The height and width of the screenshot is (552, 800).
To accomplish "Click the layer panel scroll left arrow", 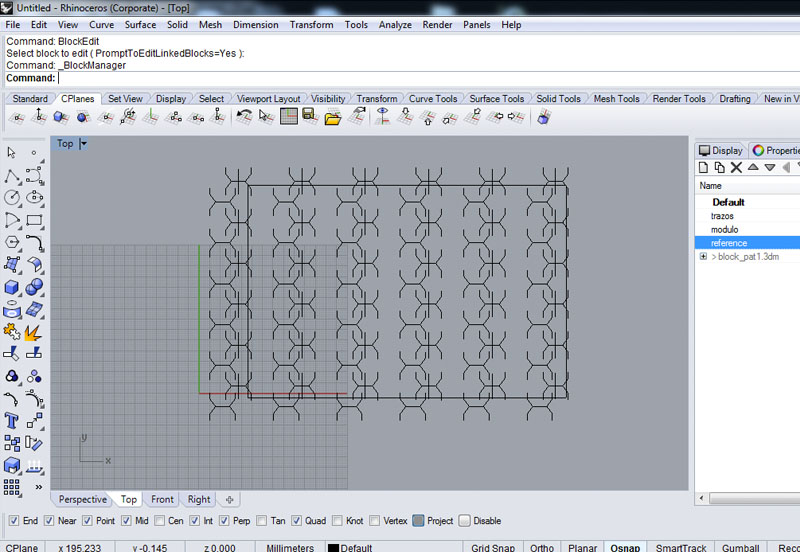I will pyautogui.click(x=702, y=498).
